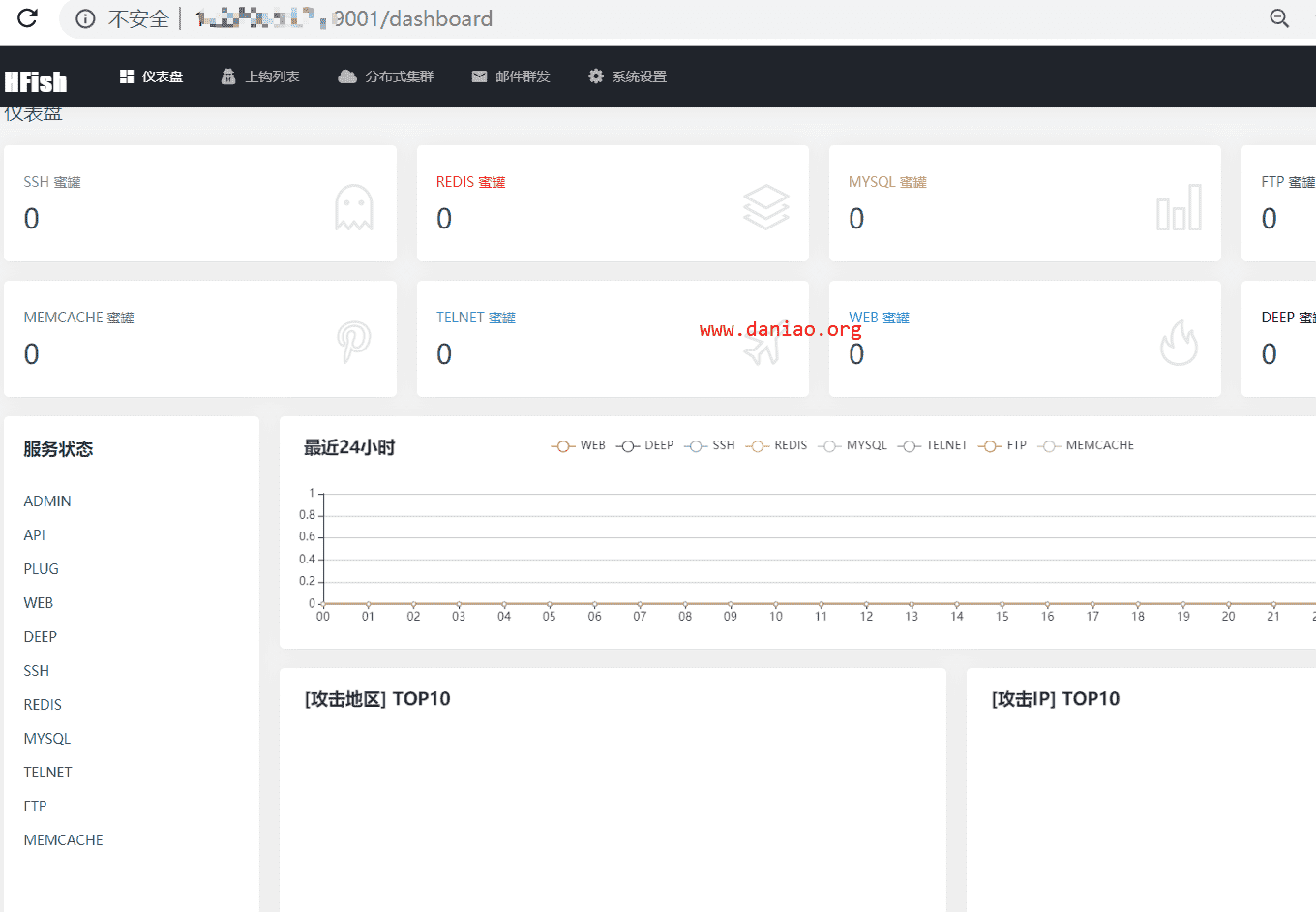The image size is (1316, 912).
Task: Click the [攻击IP] TOP10 heading
Action: pos(1056,699)
